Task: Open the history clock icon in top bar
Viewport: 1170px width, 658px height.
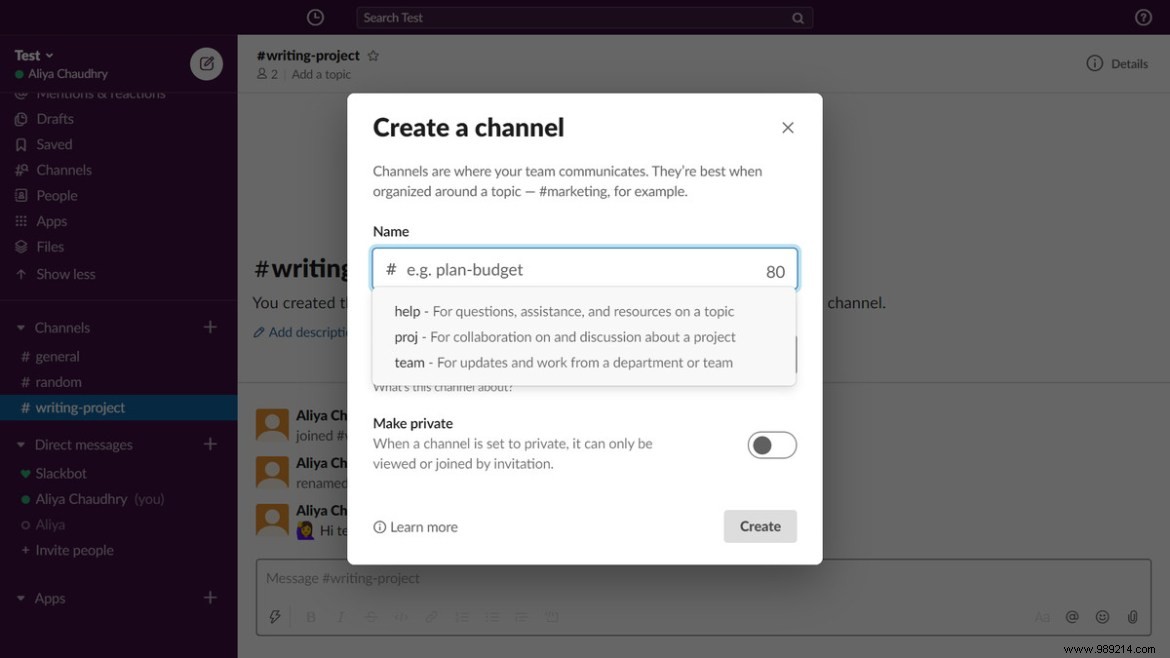Action: 315,17
